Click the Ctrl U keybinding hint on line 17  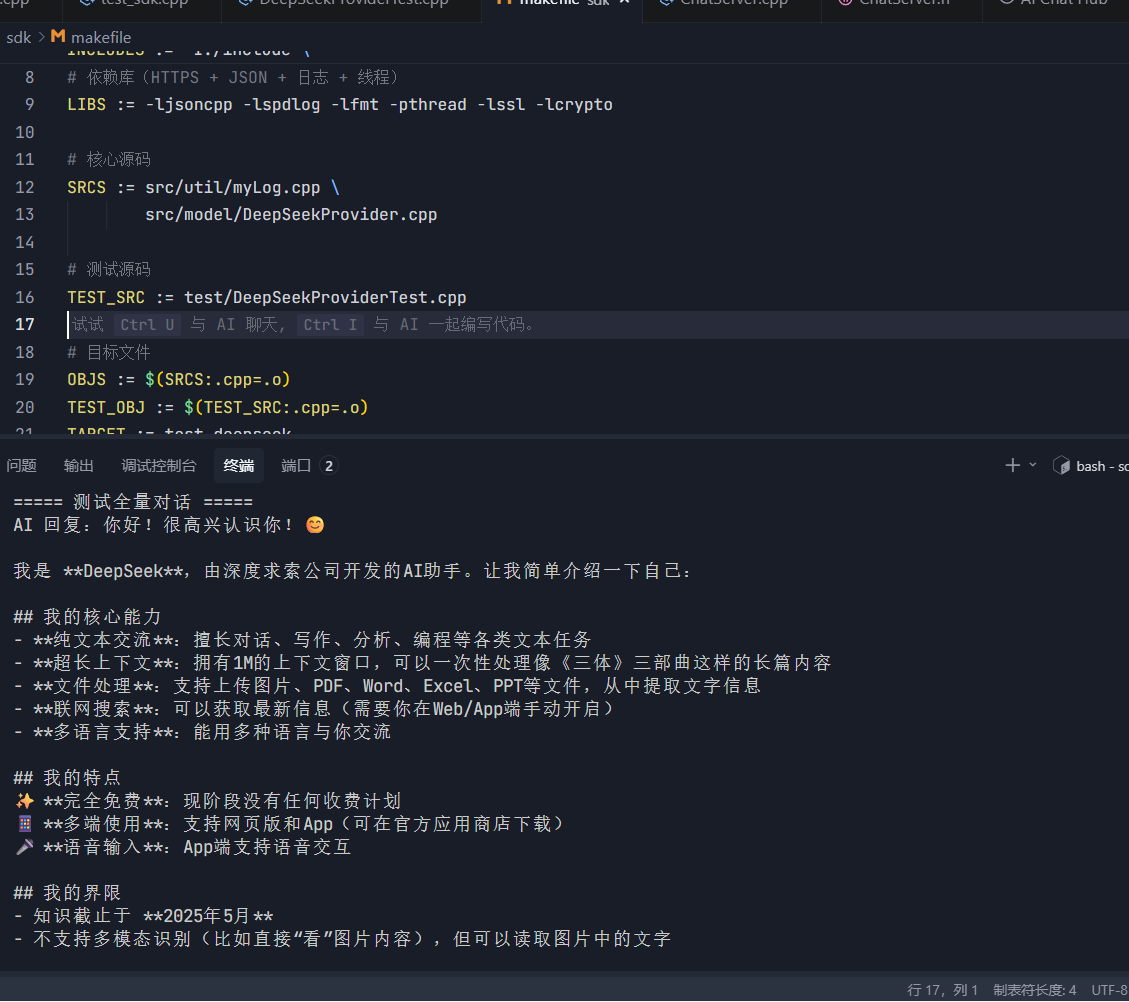pos(147,325)
